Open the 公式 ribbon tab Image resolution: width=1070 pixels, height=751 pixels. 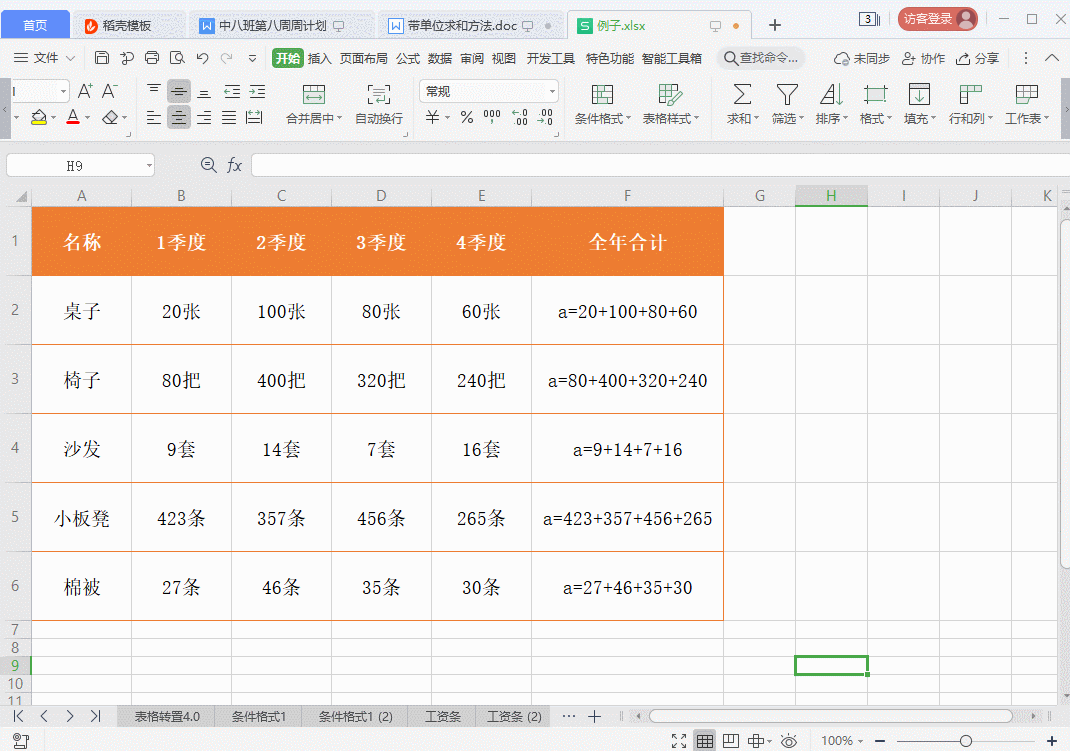408,59
